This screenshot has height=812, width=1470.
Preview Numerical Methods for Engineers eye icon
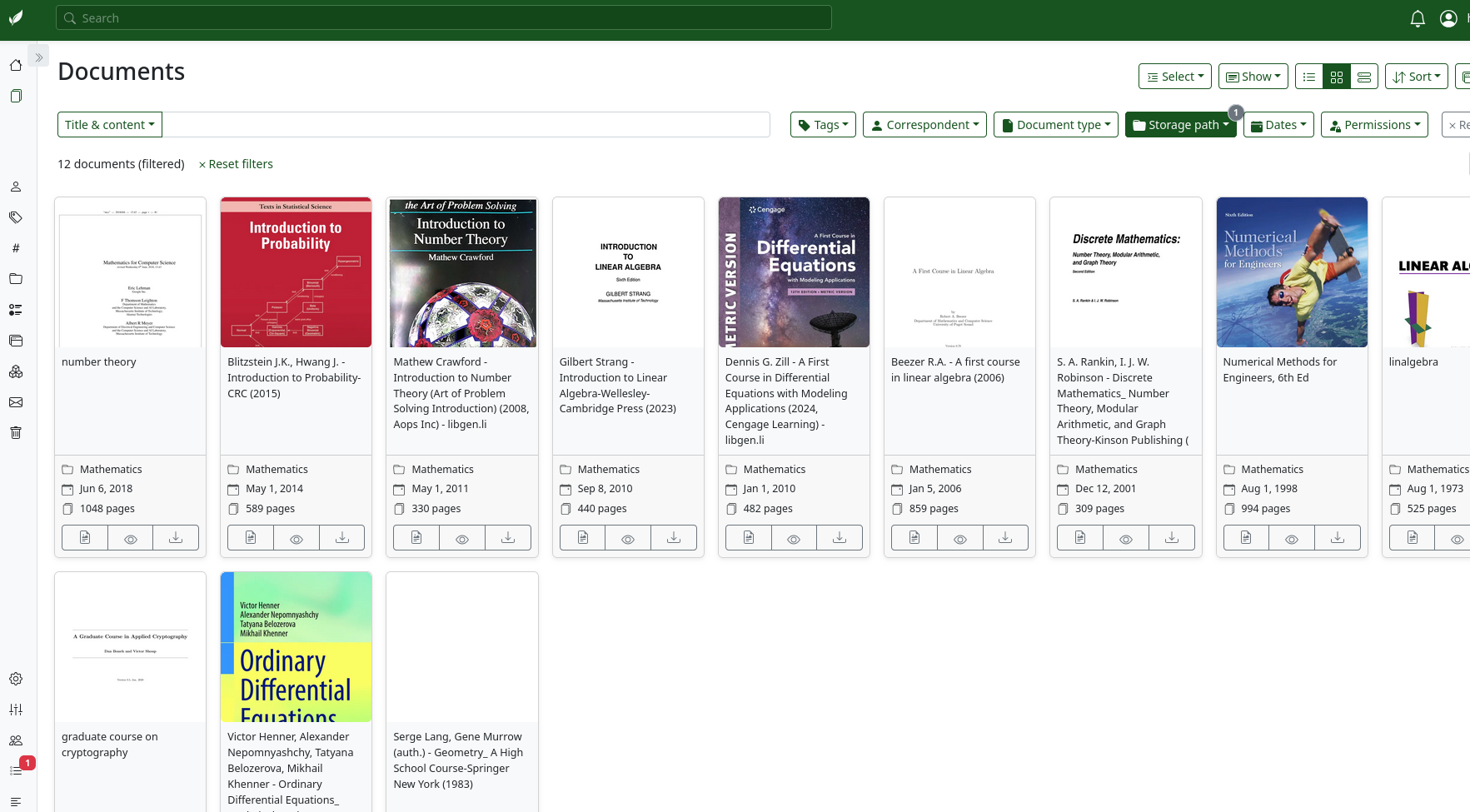1292,538
